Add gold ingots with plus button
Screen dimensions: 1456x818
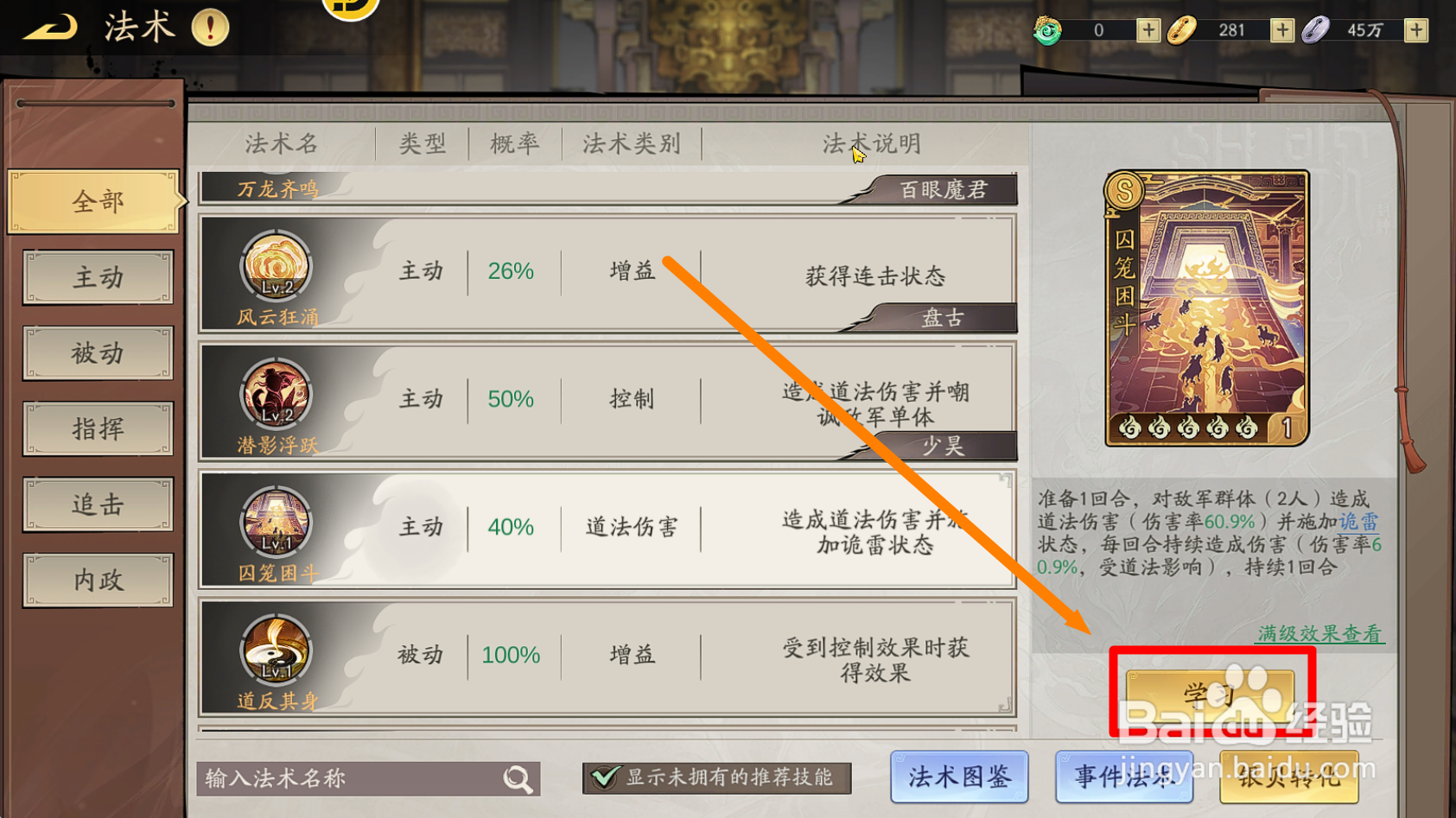tap(1281, 30)
